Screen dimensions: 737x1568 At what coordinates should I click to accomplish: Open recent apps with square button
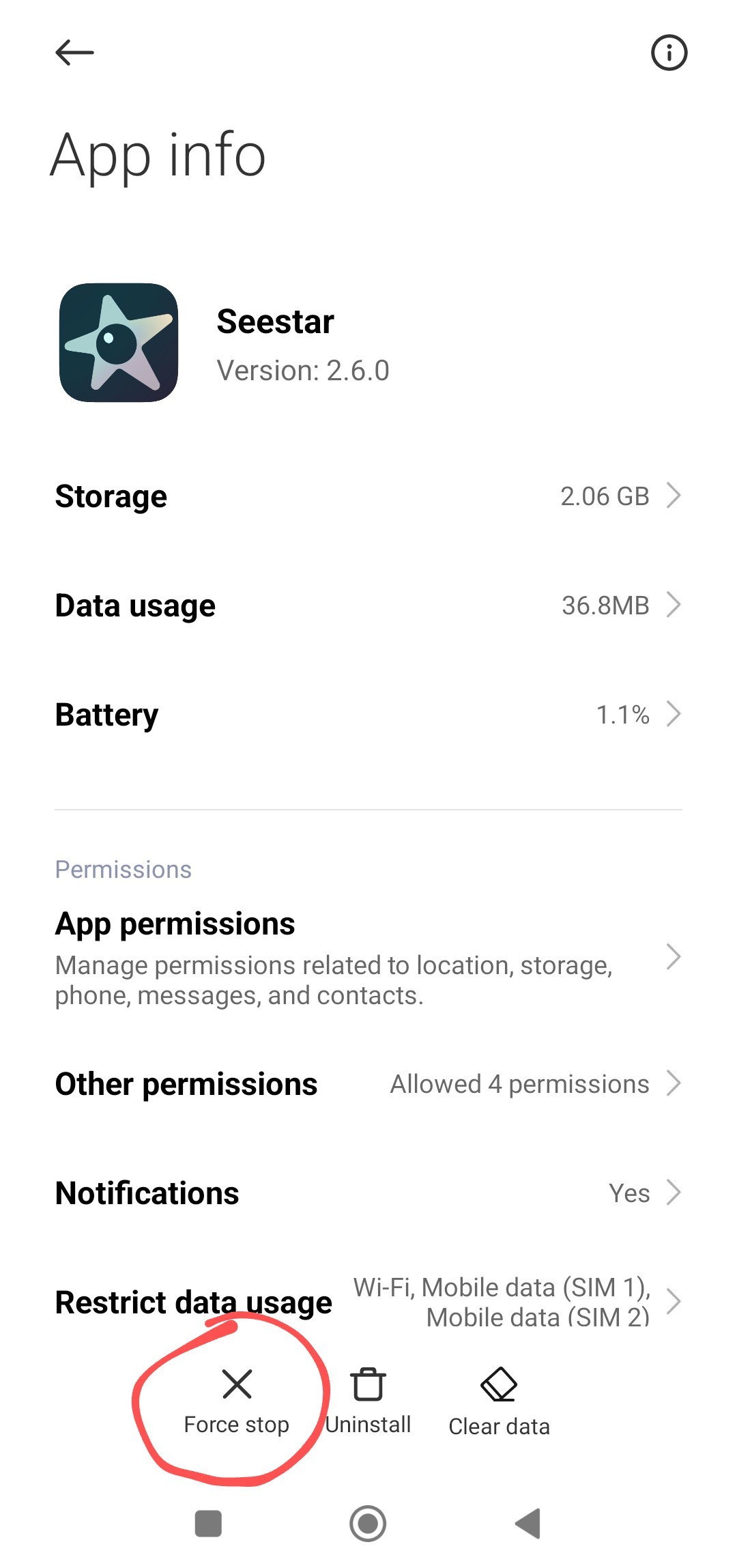(x=208, y=1524)
